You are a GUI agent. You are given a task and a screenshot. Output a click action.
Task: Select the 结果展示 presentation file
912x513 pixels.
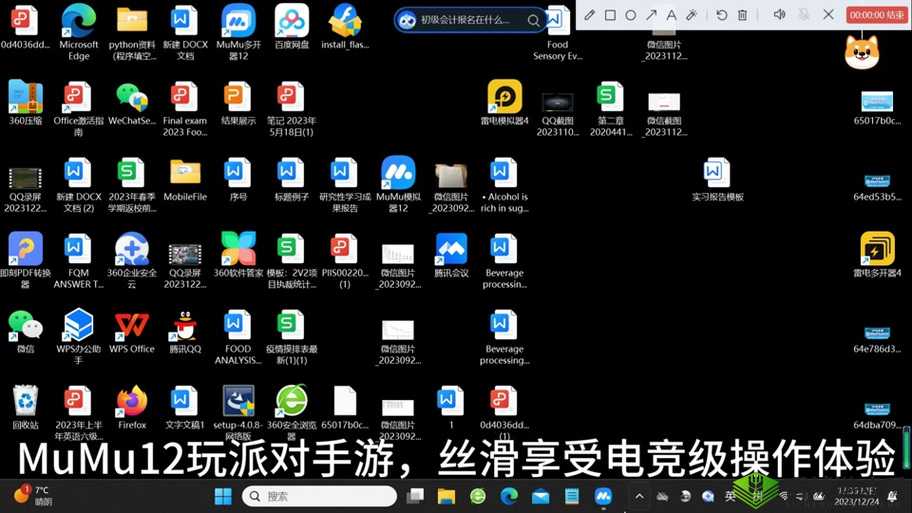[238, 104]
